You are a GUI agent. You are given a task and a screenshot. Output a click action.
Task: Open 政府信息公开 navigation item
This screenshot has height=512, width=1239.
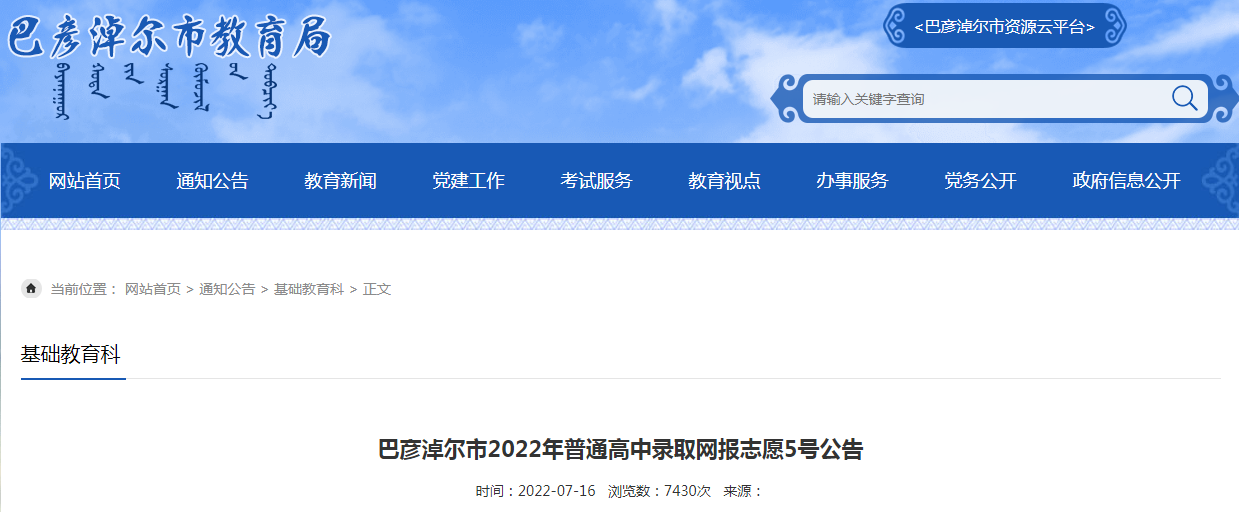[x=1127, y=181]
